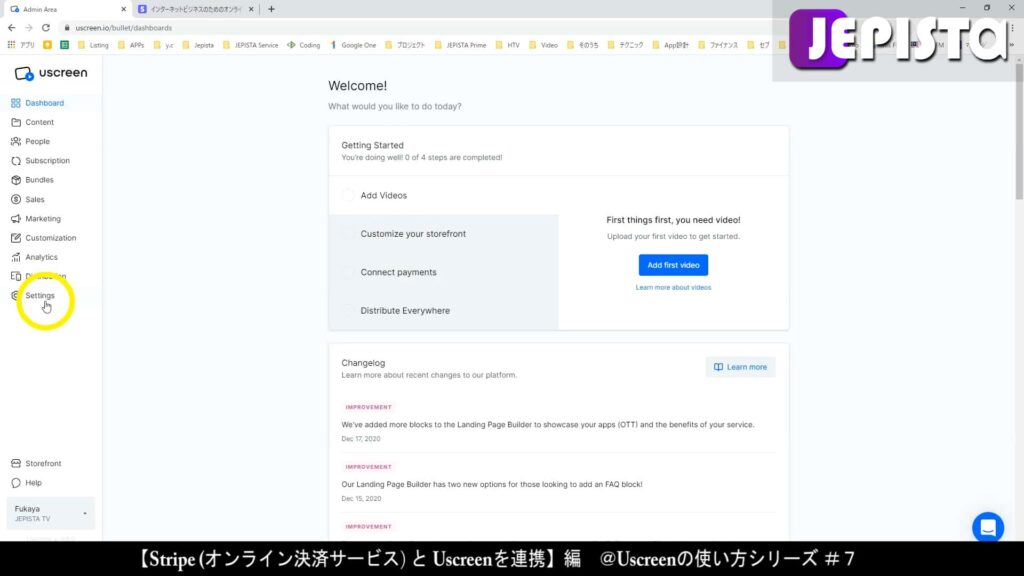Open the Google One bookmark
This screenshot has height=576, width=1024.
tap(353, 45)
